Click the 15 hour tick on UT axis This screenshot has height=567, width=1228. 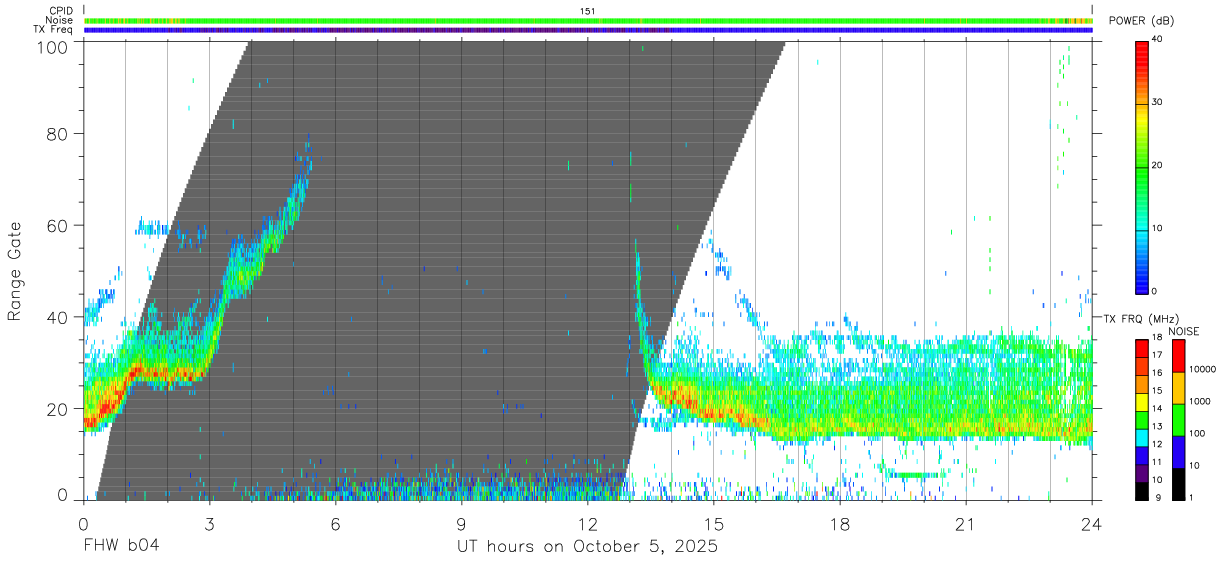(714, 524)
